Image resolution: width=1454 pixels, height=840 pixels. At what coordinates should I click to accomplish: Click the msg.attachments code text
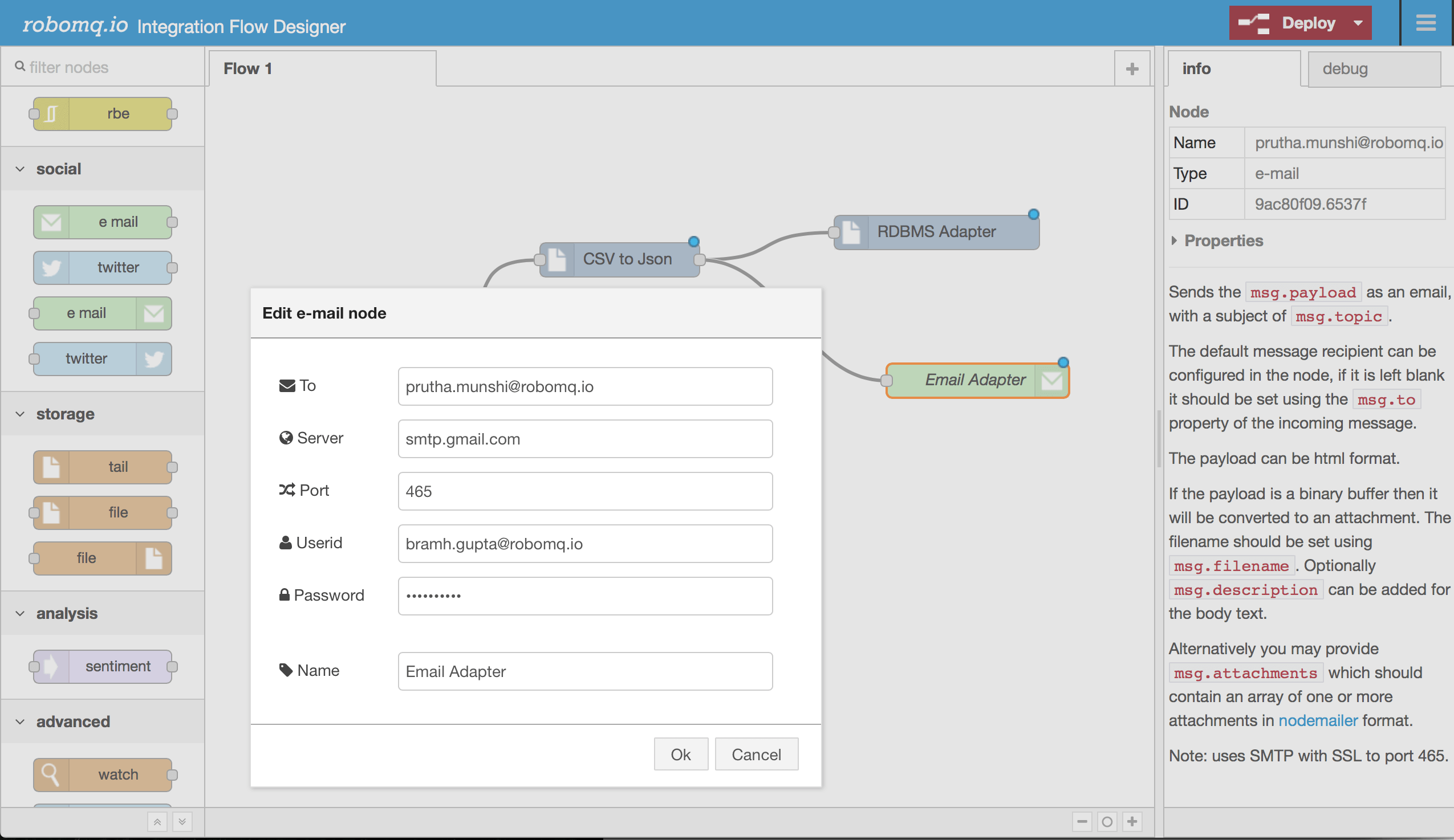[x=1246, y=674]
